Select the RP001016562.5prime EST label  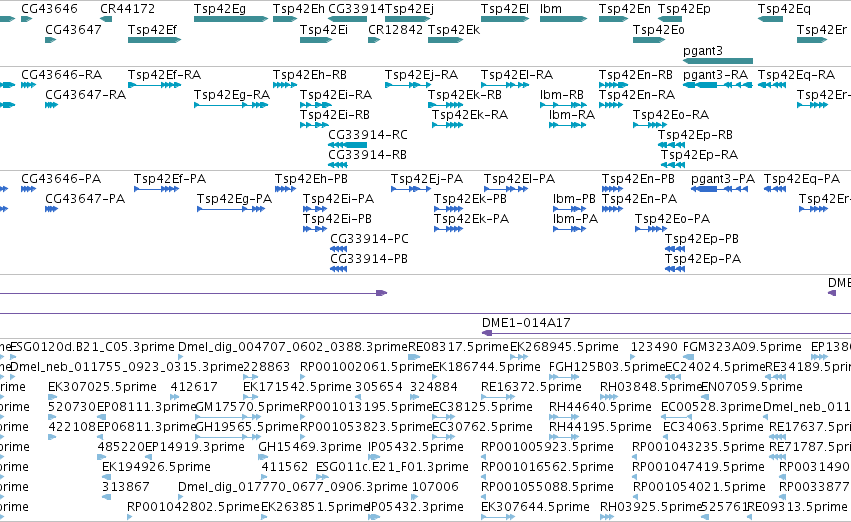coord(547,467)
